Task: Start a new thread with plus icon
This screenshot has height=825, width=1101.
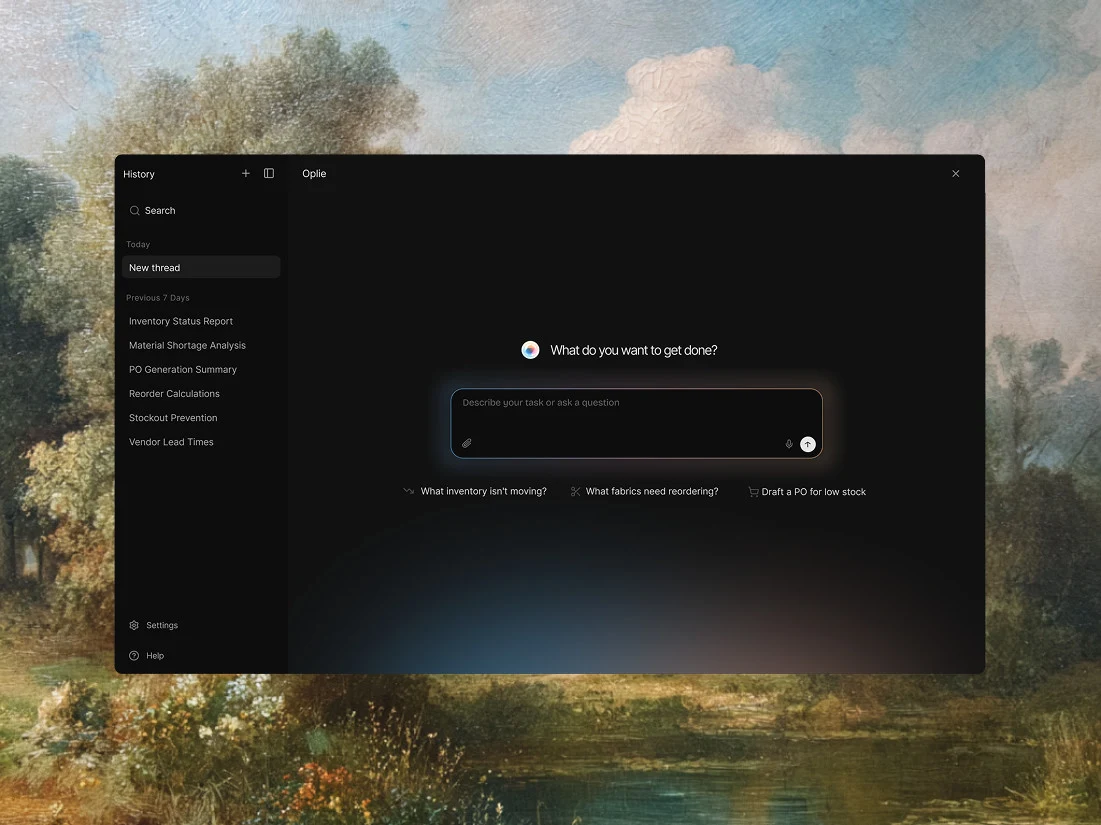Action: pos(246,173)
